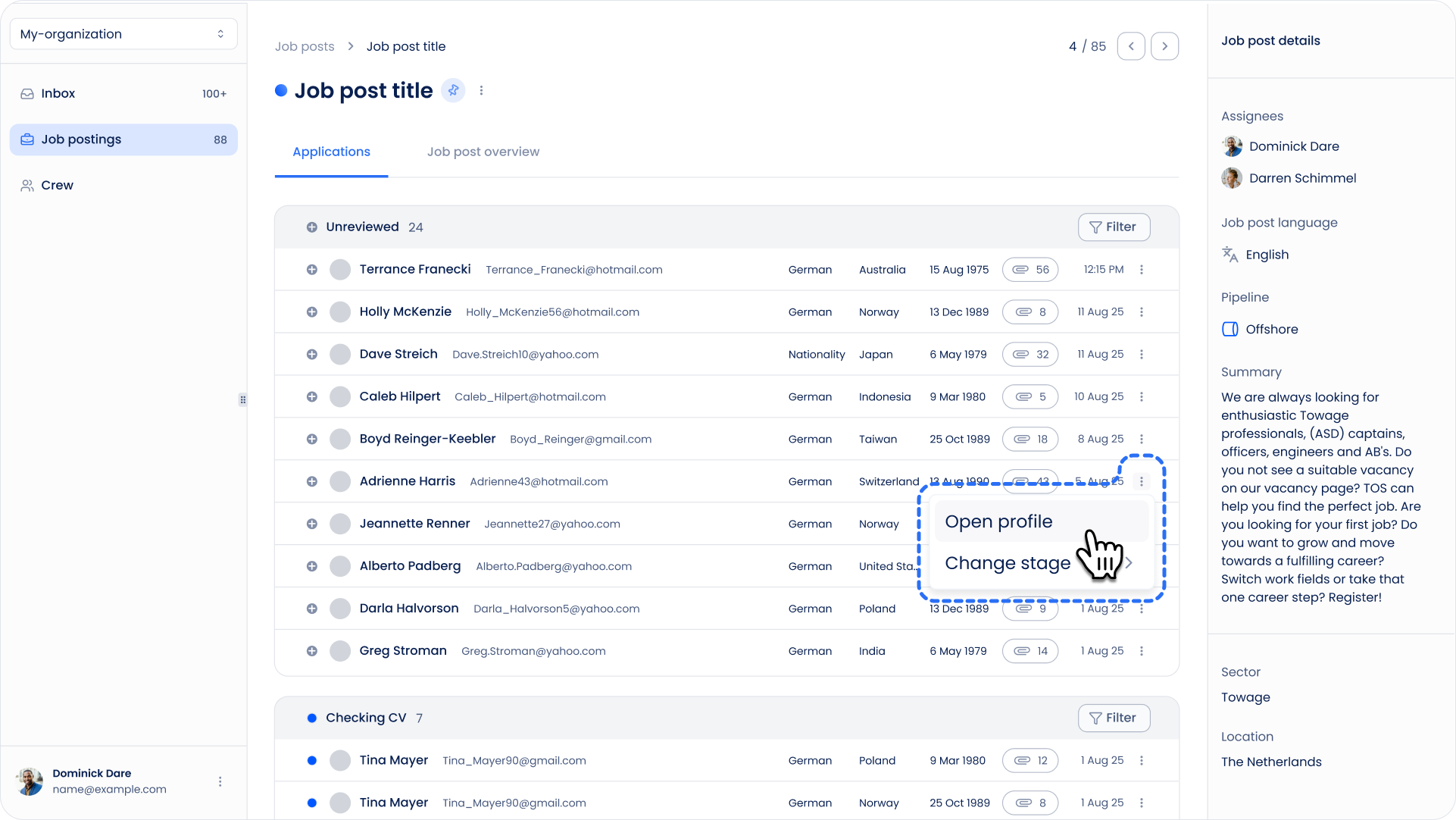
Task: Click the Offshore pipeline icon
Action: 1230,329
